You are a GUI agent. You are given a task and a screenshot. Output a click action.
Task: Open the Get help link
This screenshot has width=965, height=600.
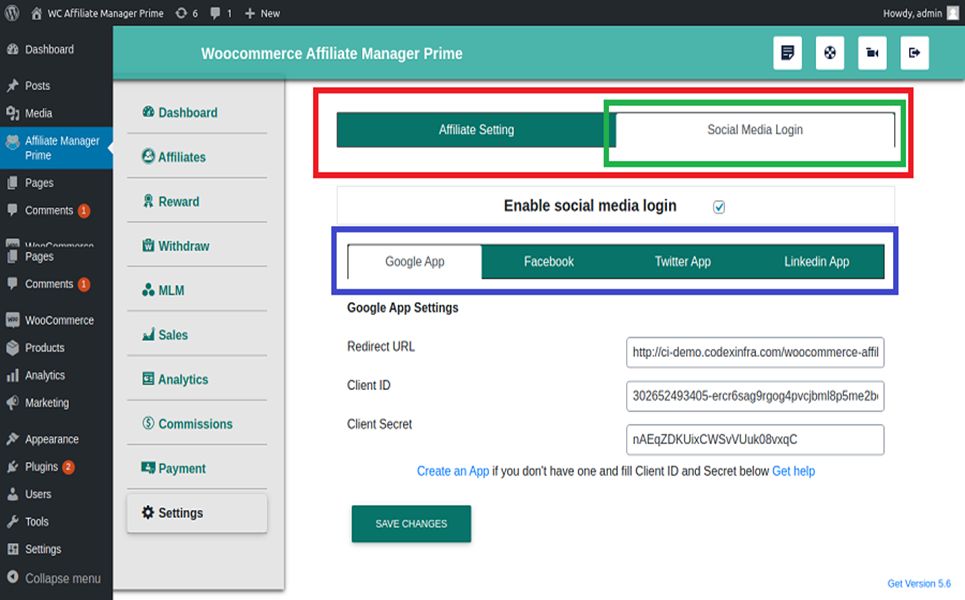pos(794,471)
